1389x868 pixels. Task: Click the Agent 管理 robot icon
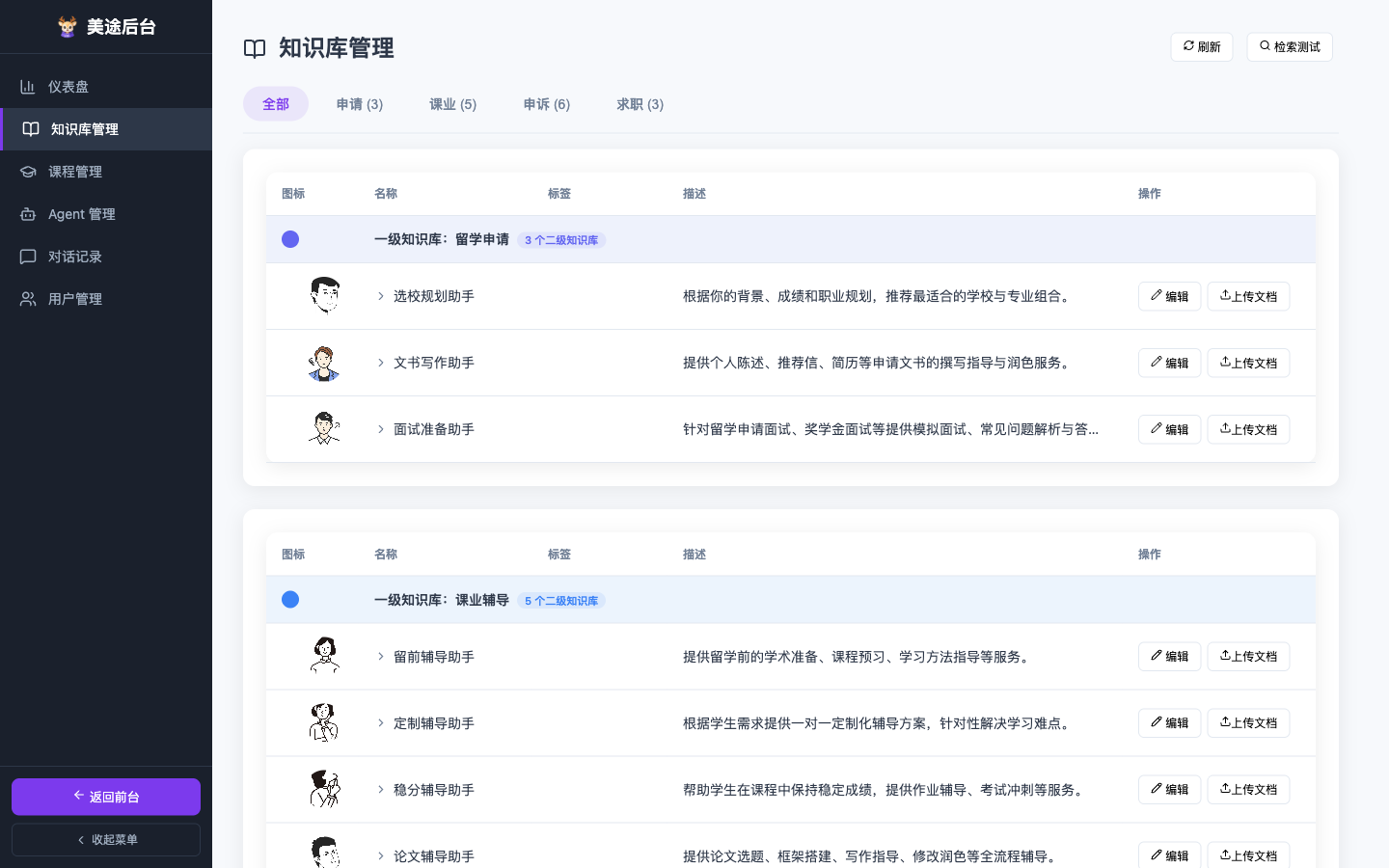tap(28, 214)
